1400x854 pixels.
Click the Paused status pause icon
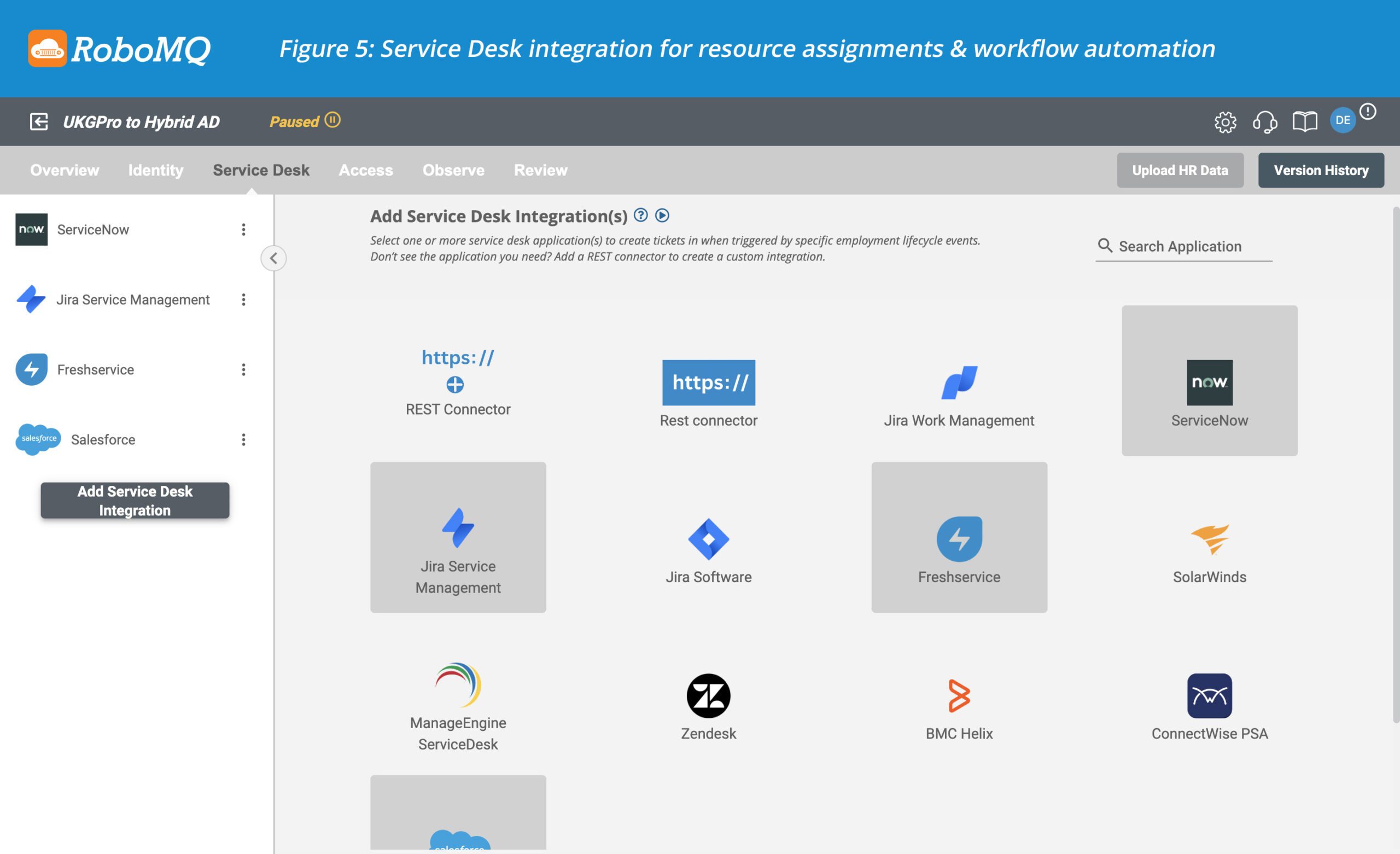[x=332, y=120]
